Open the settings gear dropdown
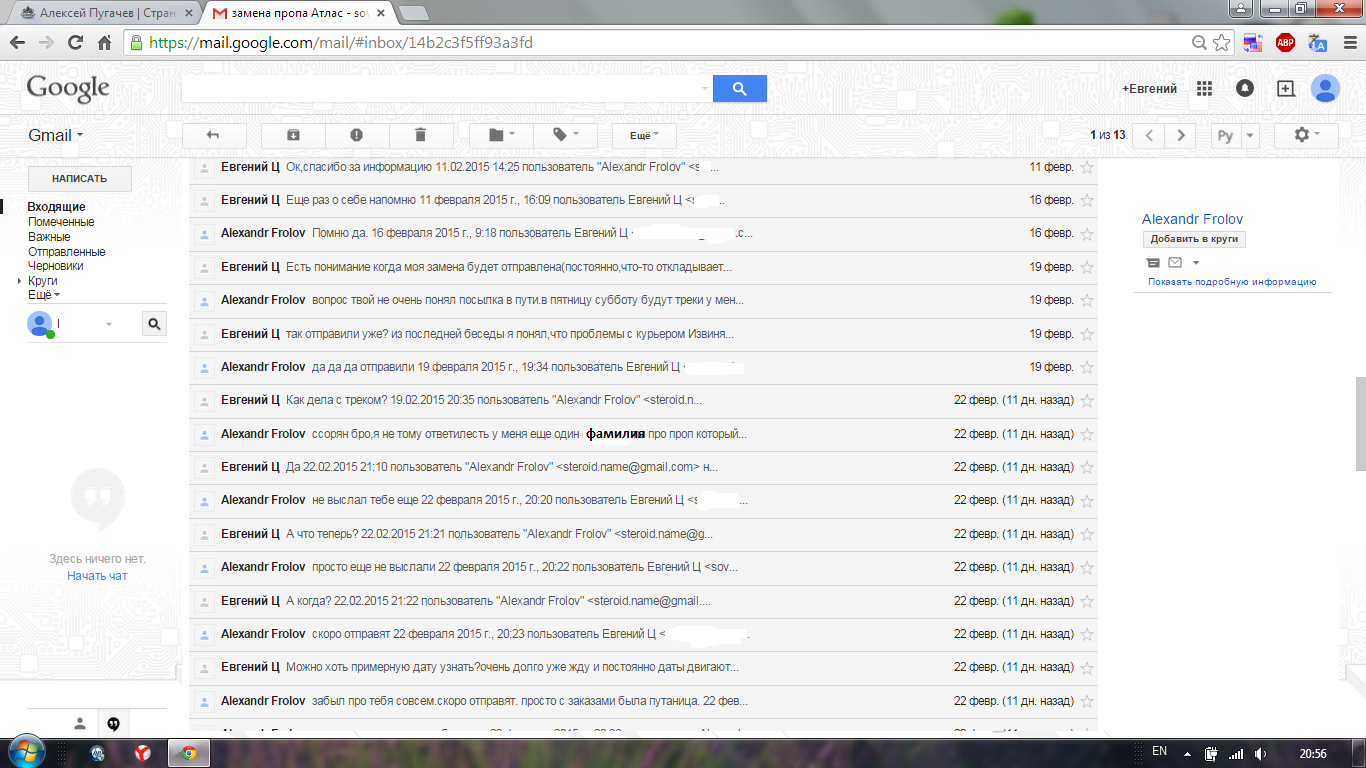This screenshot has width=1366, height=768. (1307, 135)
